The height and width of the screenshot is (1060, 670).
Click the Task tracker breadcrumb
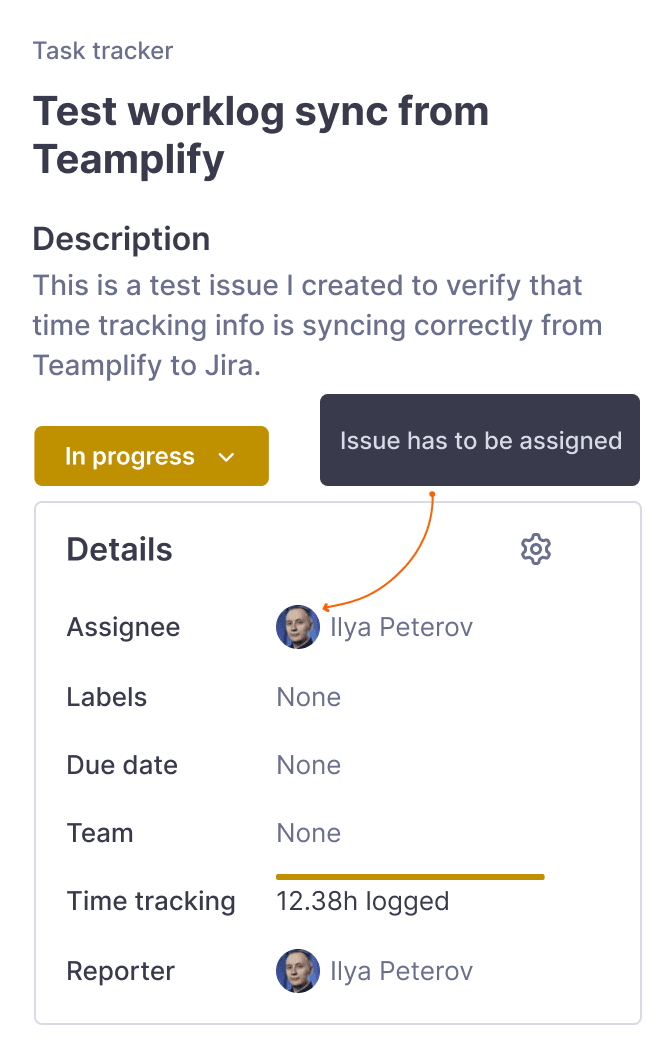103,51
